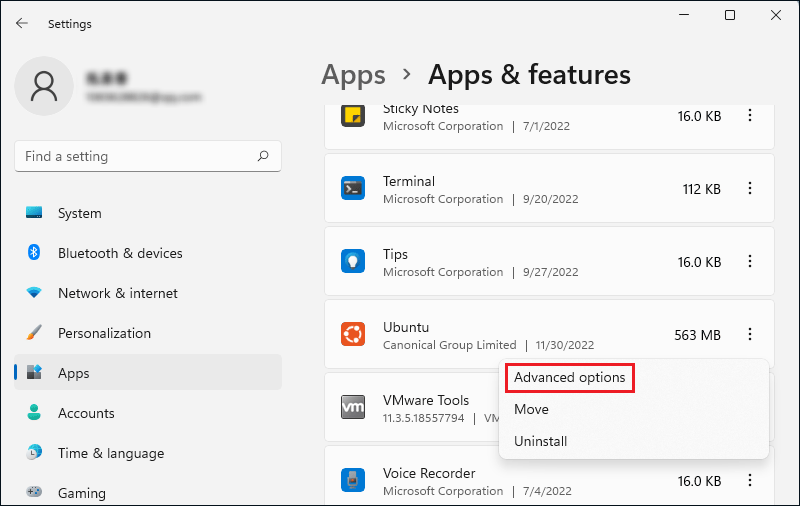Click the System monitor icon
Screen dimensions: 800x506
pos(34,212)
